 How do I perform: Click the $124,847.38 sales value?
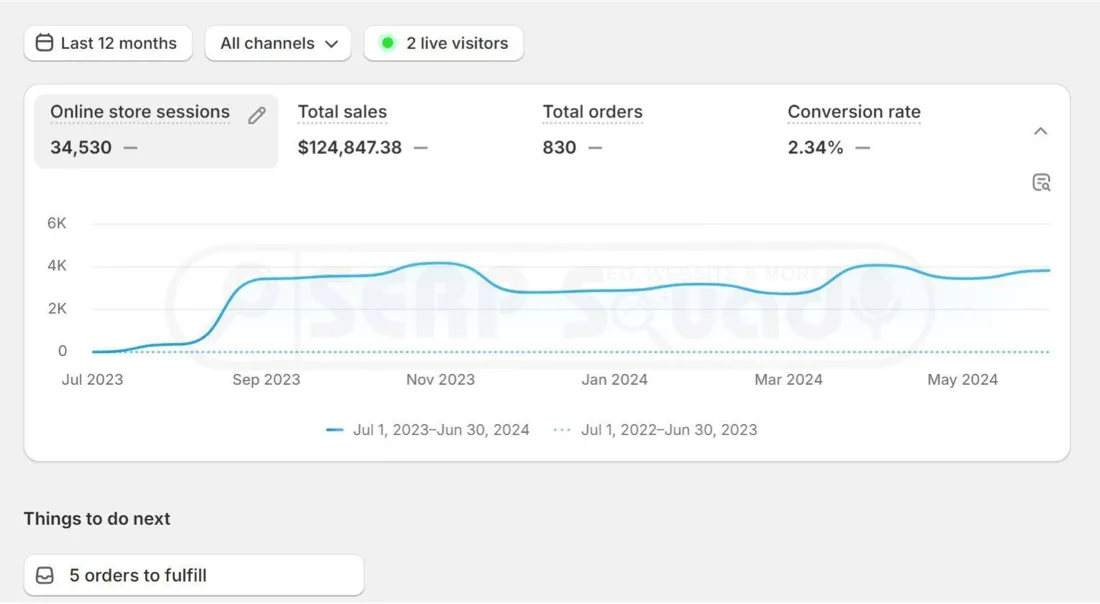349,147
